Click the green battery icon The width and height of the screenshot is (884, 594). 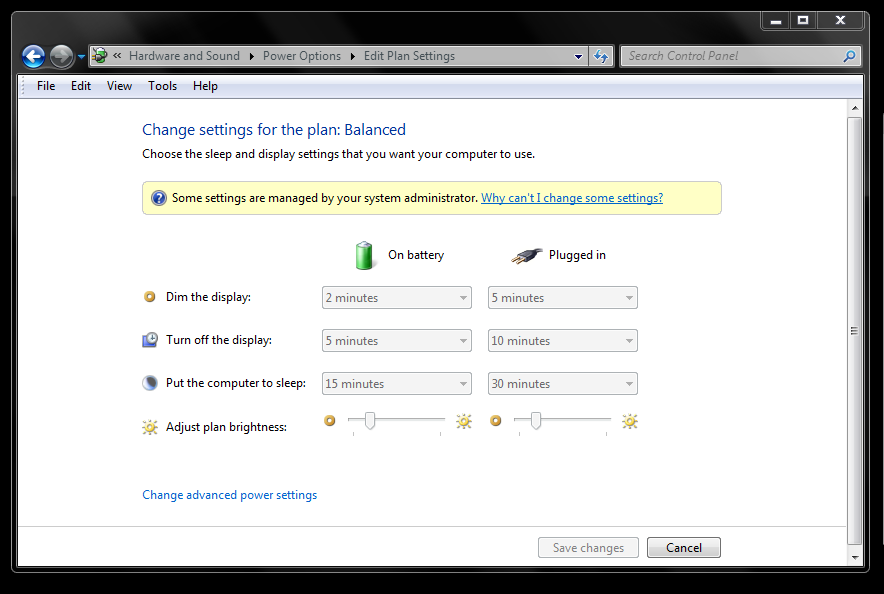click(364, 255)
